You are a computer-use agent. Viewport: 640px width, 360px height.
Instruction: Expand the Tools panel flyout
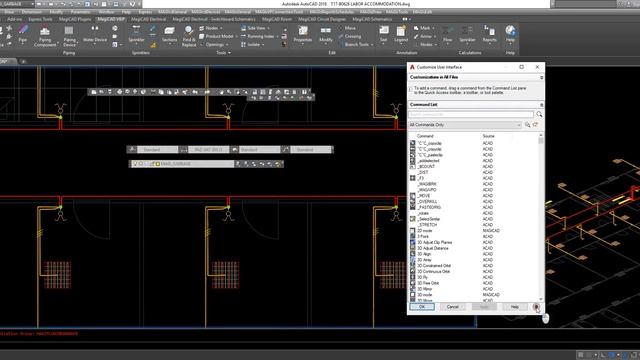pos(223,53)
